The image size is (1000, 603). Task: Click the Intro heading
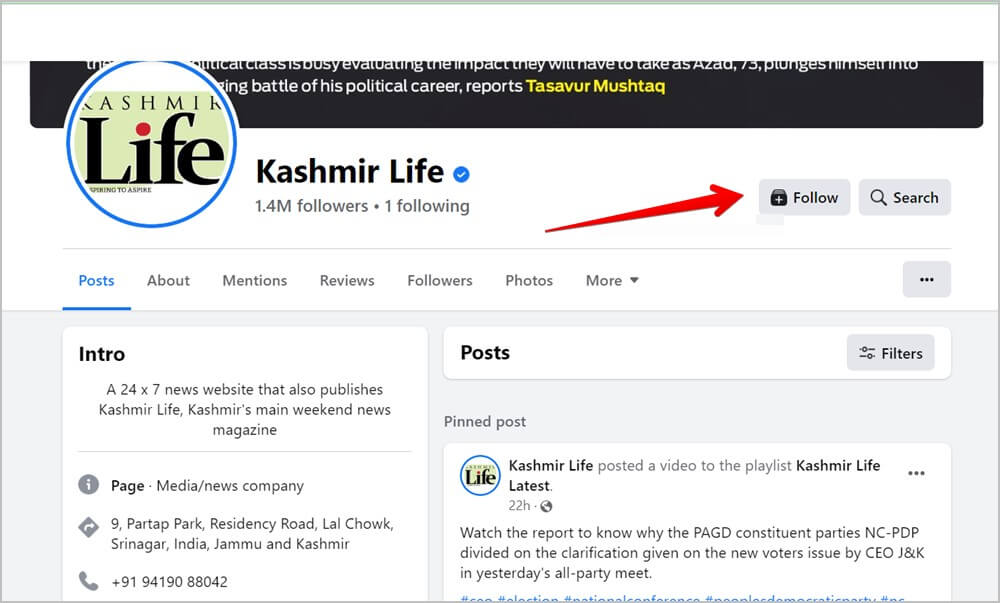click(x=101, y=354)
